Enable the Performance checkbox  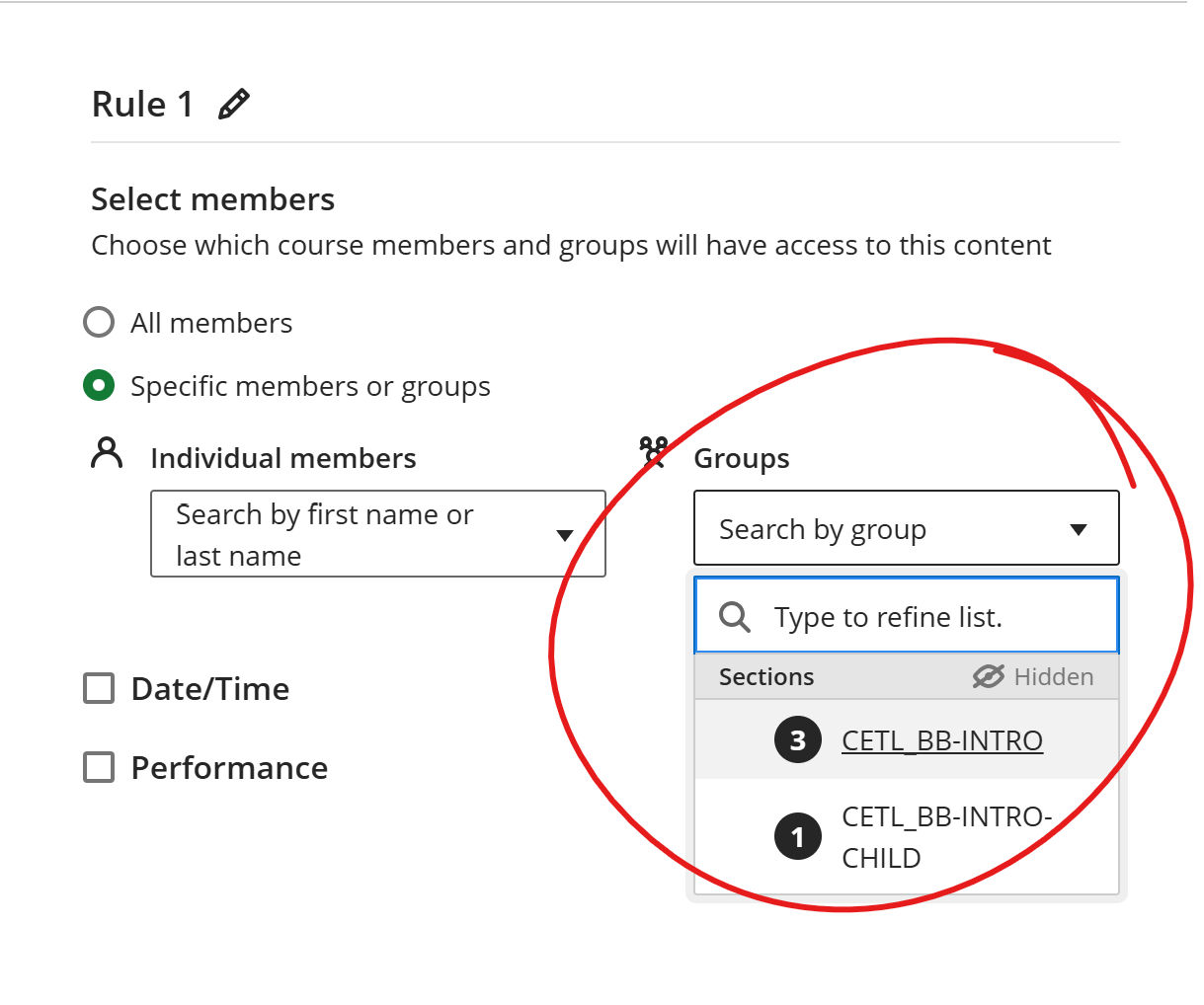(99, 767)
